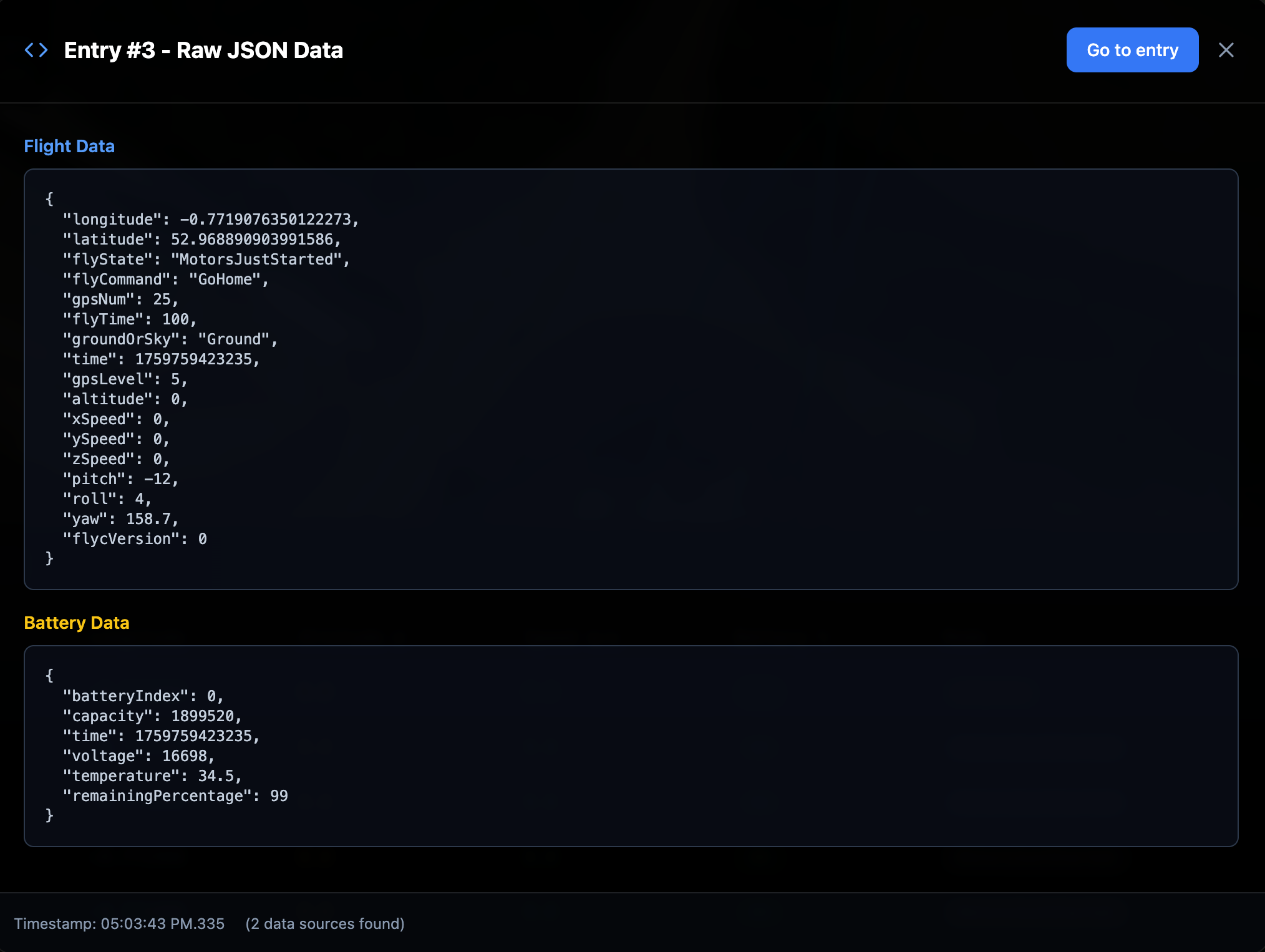Click the "yaw": 158.7 line
The height and width of the screenshot is (952, 1265).
[x=120, y=519]
